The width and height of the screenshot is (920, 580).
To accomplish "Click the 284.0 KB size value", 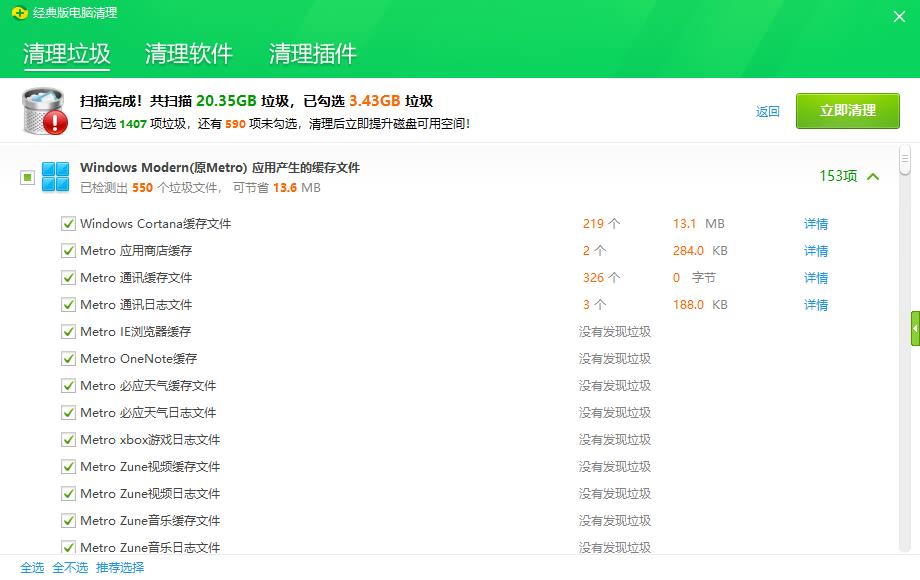I will point(700,250).
